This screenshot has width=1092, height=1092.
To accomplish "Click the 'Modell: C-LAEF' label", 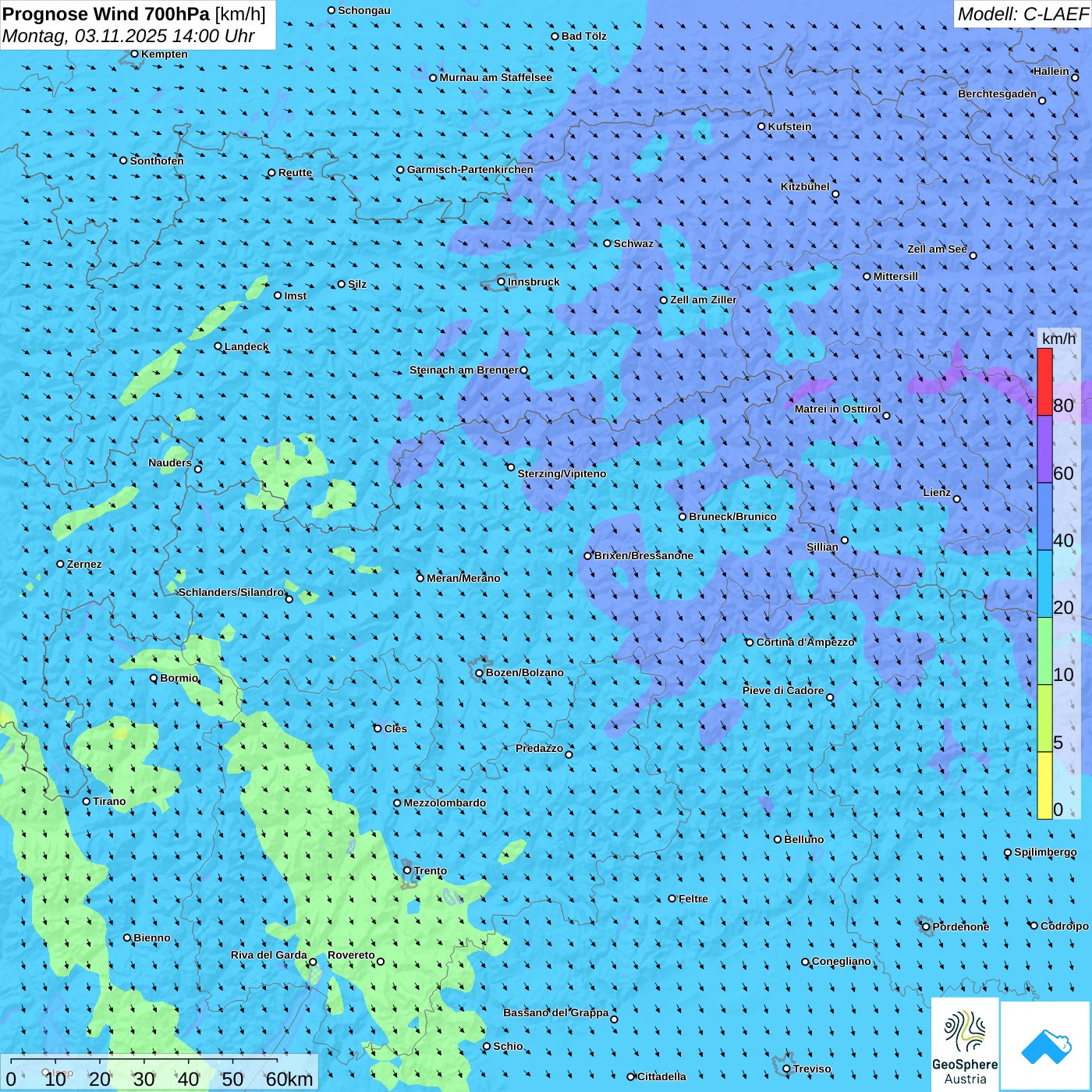I will click(x=1023, y=14).
